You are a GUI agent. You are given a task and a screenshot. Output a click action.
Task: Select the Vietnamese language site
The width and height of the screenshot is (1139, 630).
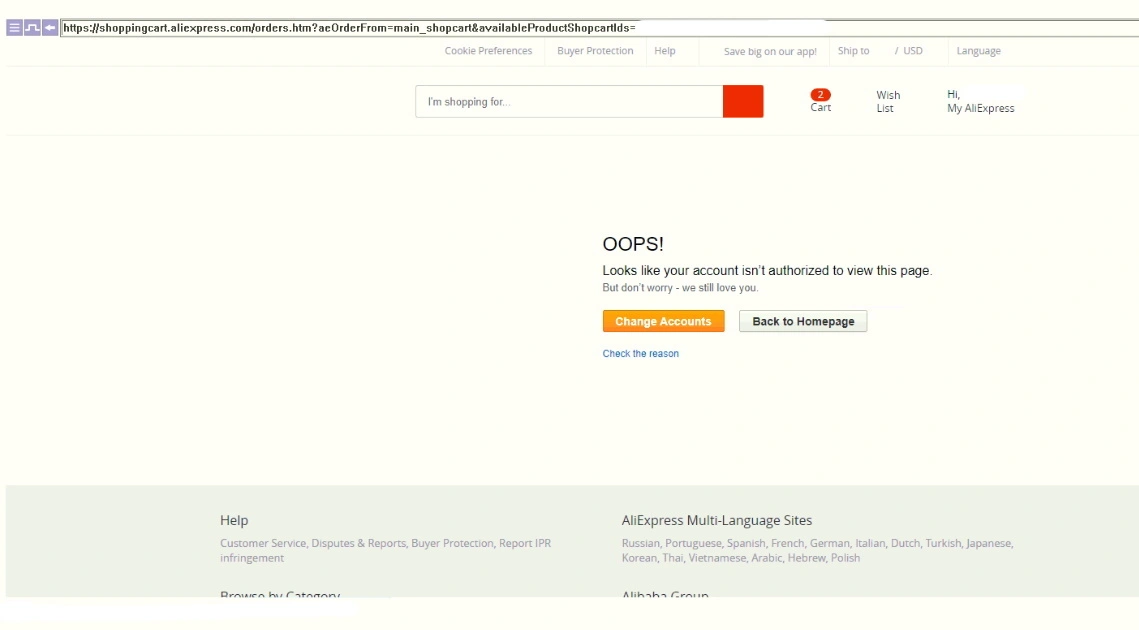(x=716, y=558)
